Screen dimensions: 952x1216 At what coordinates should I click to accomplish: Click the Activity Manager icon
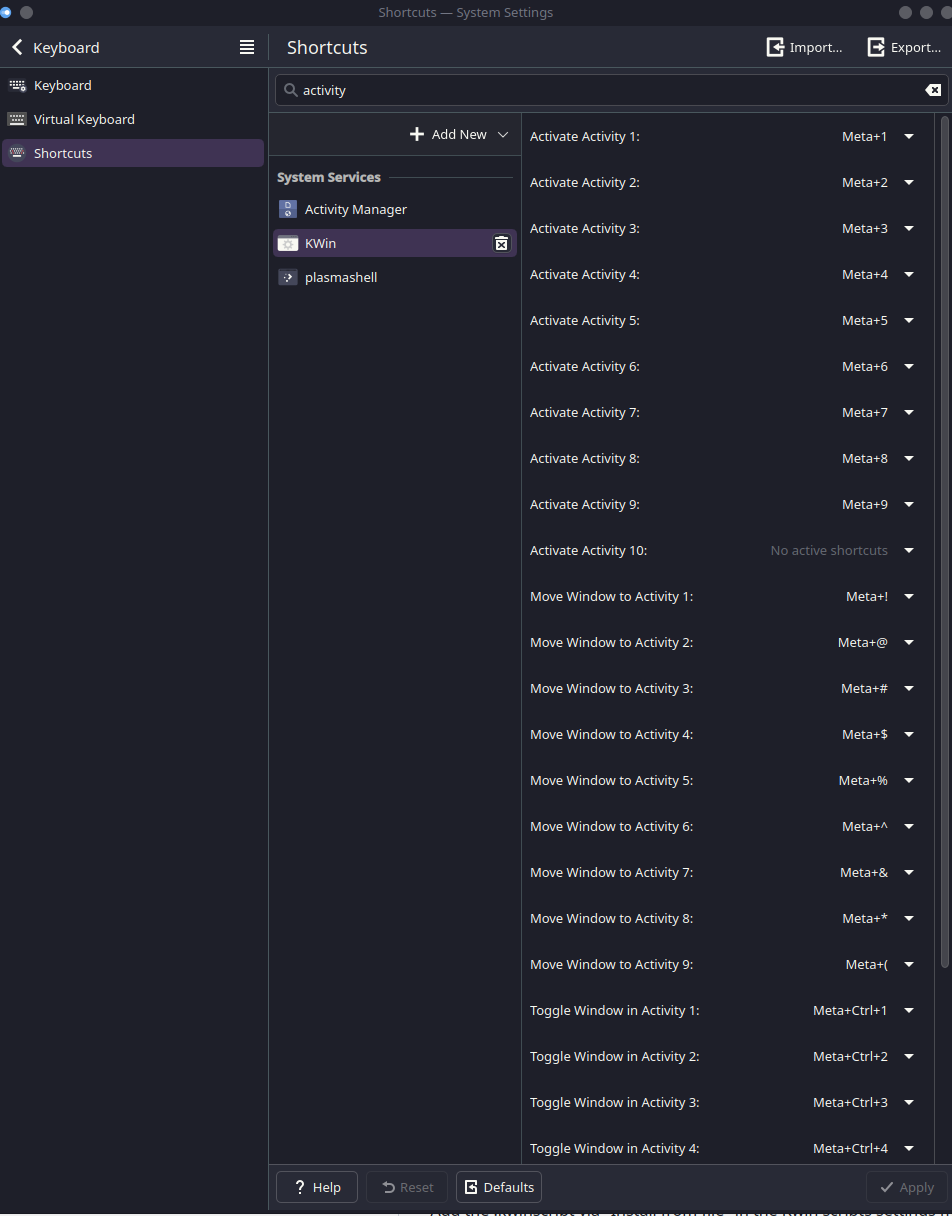pyautogui.click(x=288, y=209)
